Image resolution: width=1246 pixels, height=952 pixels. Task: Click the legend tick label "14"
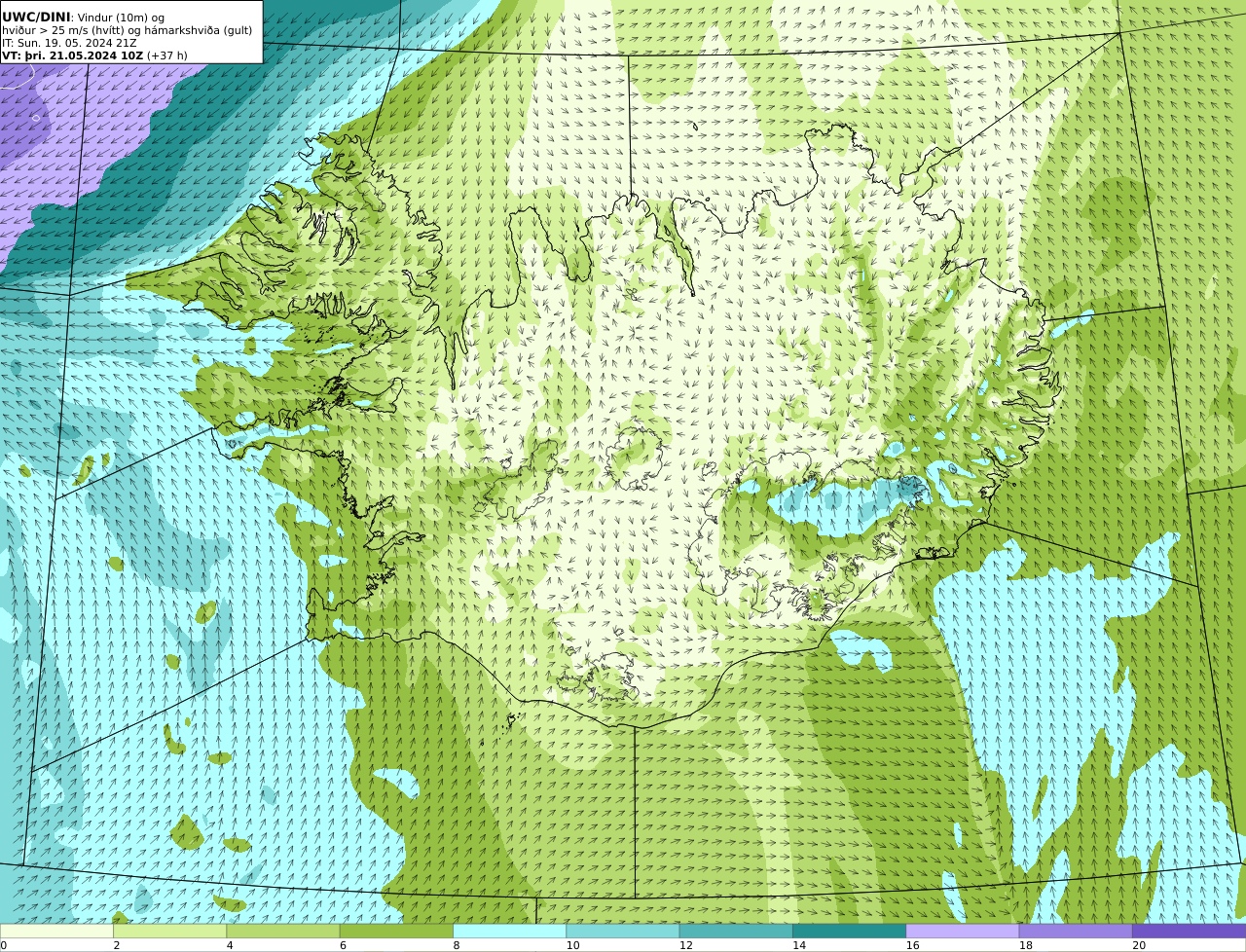[x=799, y=945]
